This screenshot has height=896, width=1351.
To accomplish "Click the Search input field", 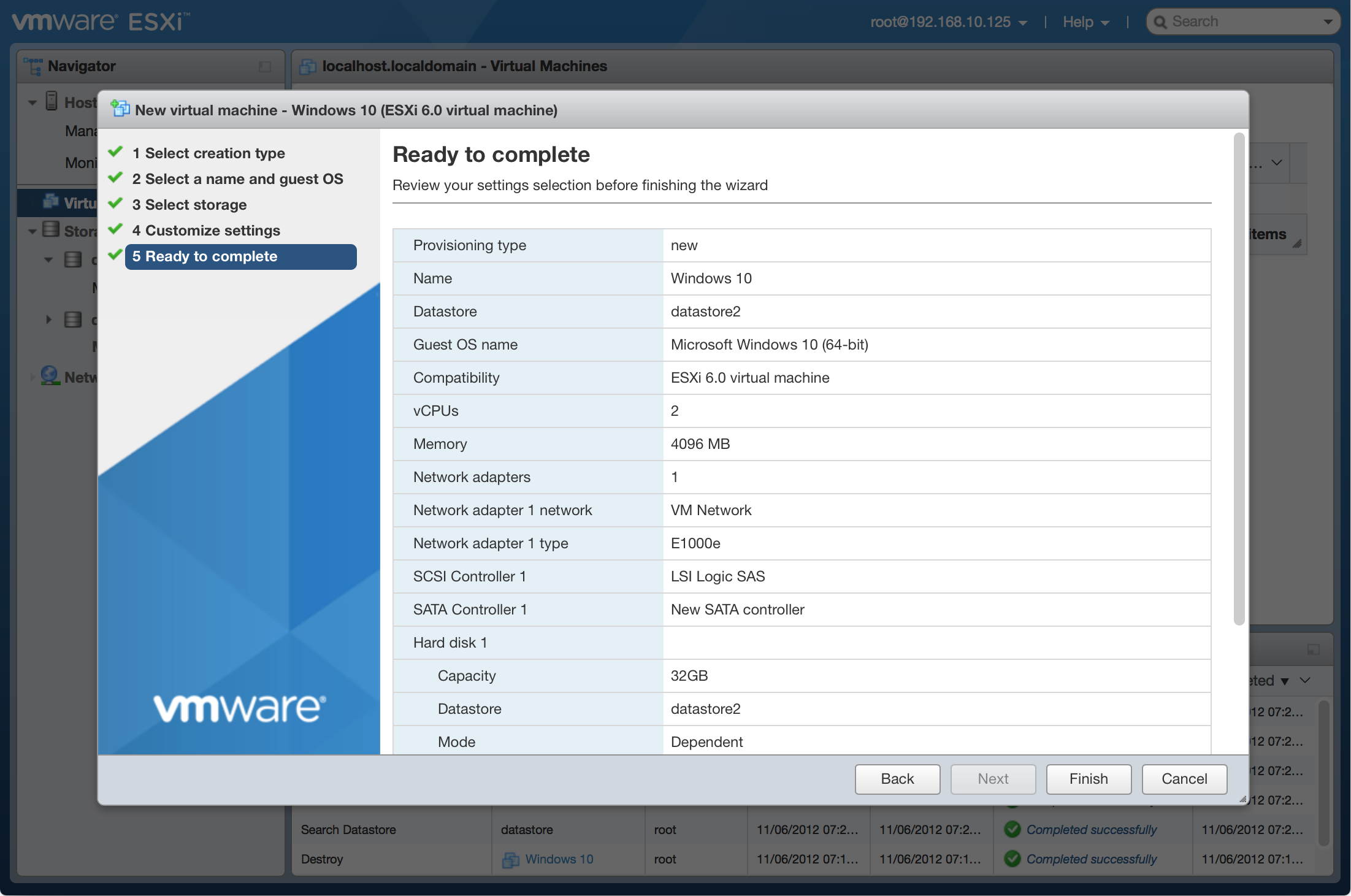I will 1244,21.
